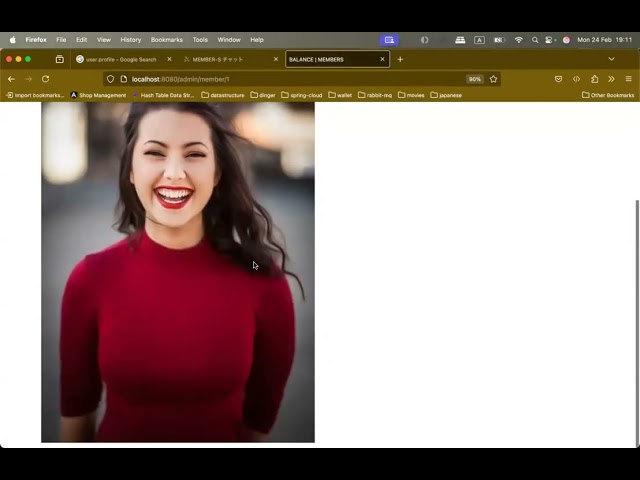
Task: Bookmark this page with the star icon
Action: click(x=493, y=79)
